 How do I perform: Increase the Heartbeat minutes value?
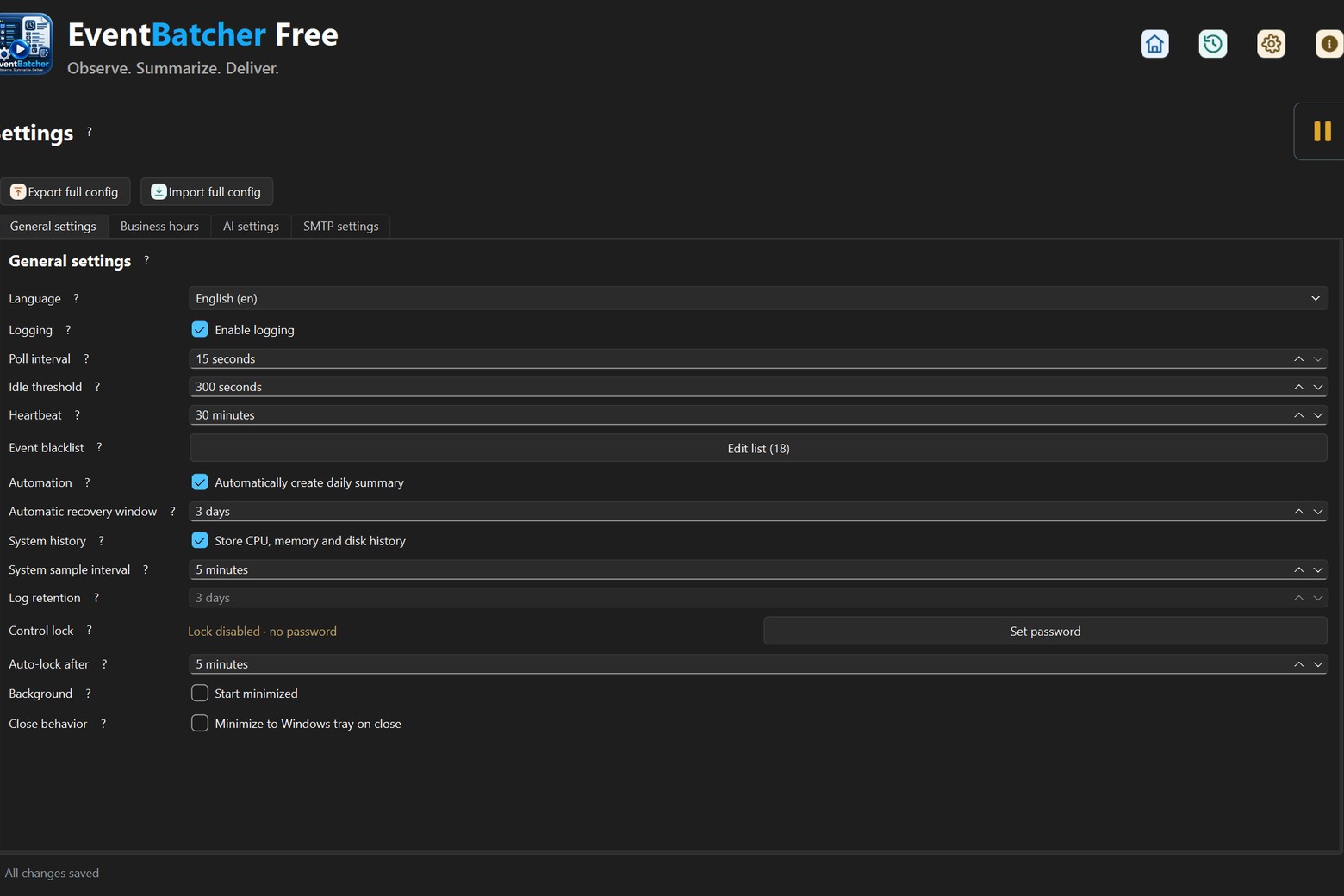(x=1298, y=415)
